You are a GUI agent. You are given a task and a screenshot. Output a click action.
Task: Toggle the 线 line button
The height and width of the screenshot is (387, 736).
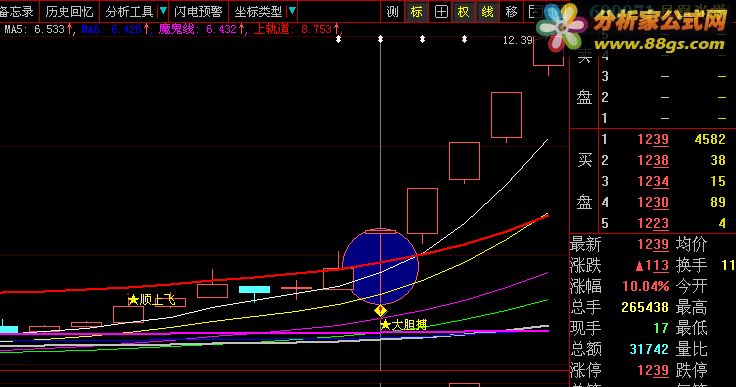pyautogui.click(x=488, y=12)
